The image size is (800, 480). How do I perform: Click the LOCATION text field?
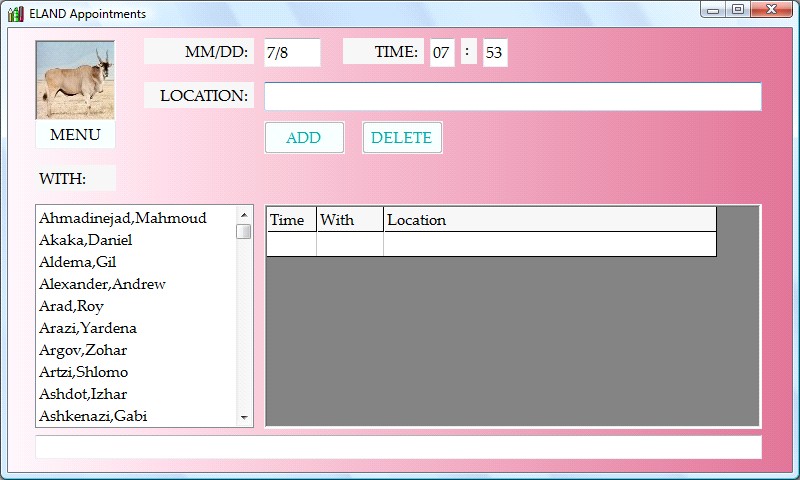pos(512,97)
